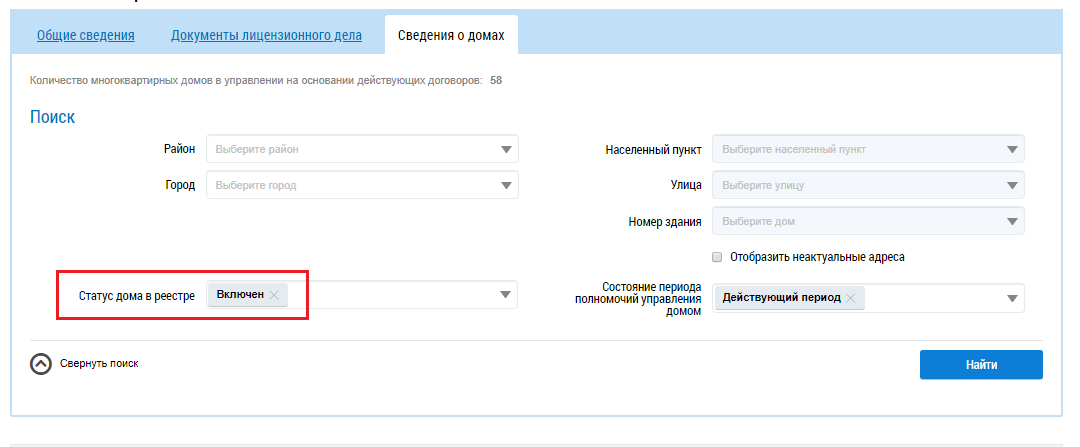Click the Действующий период tag label
Image resolution: width=1080 pixels, height=447 pixels.
[x=782, y=298]
